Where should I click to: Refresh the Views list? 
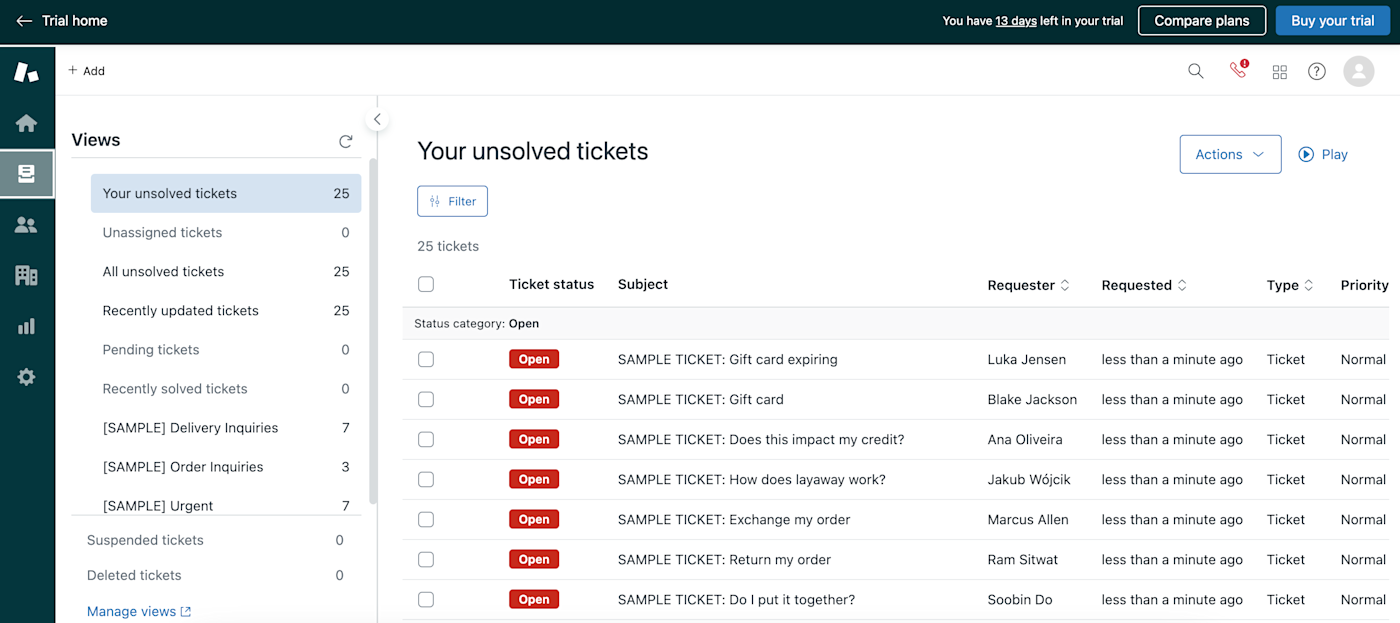[x=346, y=141]
